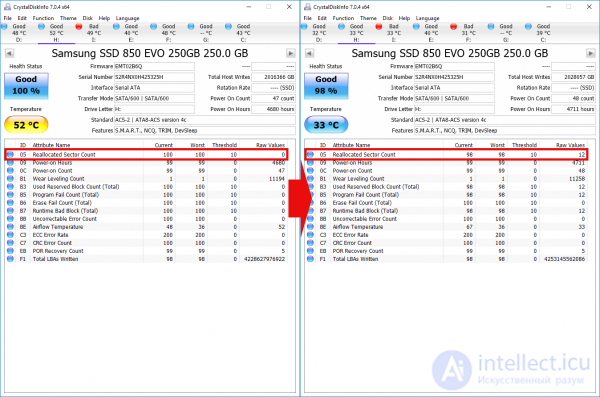Click status circle of Airflow Temperature, raw 52
The image size is (600, 397).
tap(10, 227)
